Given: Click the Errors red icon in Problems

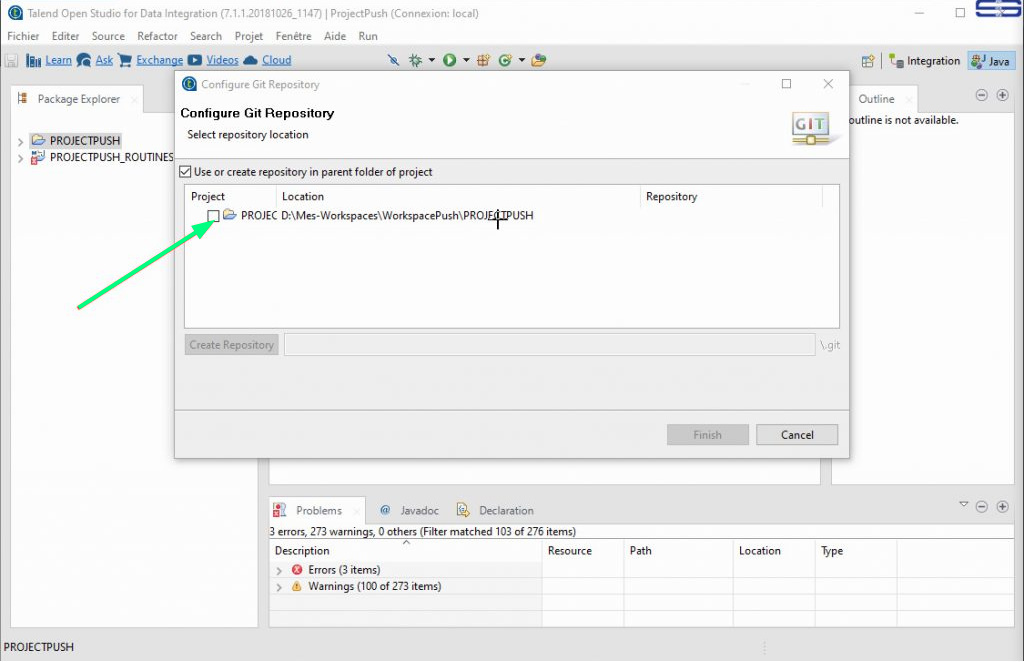Looking at the screenshot, I should [x=296, y=570].
